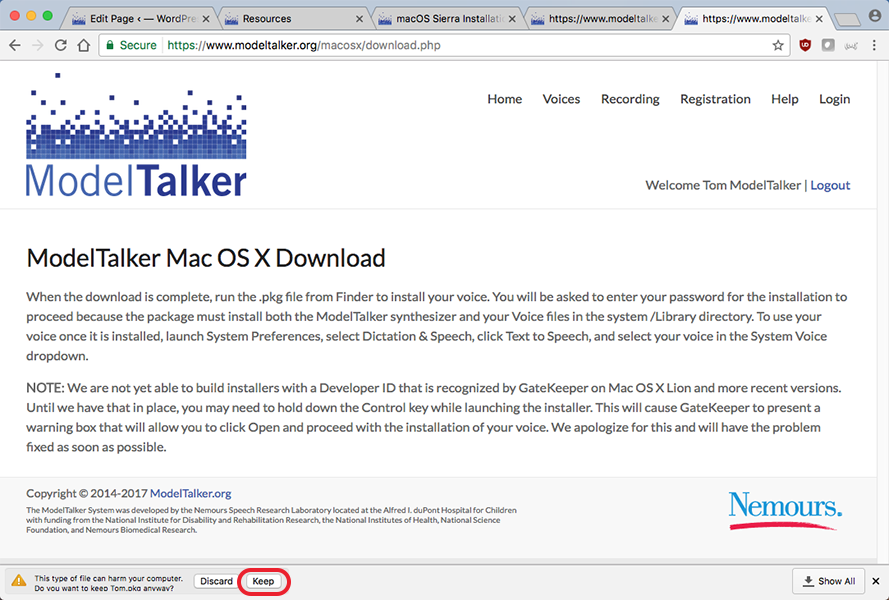Image resolution: width=889 pixels, height=600 pixels.
Task: Click the download warning triangle icon
Action: [19, 580]
